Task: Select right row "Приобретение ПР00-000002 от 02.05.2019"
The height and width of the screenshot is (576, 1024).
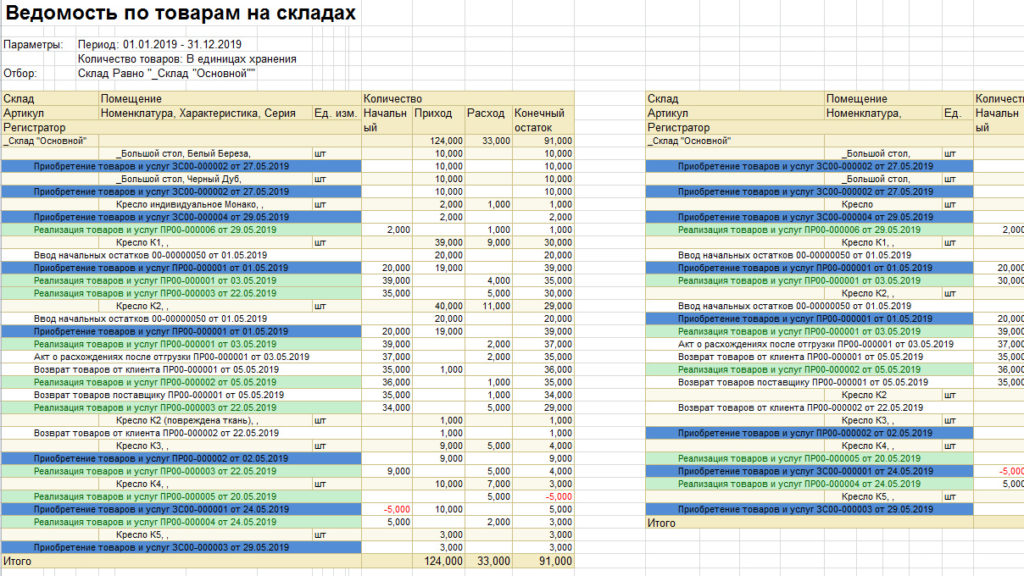Action: pyautogui.click(x=810, y=433)
